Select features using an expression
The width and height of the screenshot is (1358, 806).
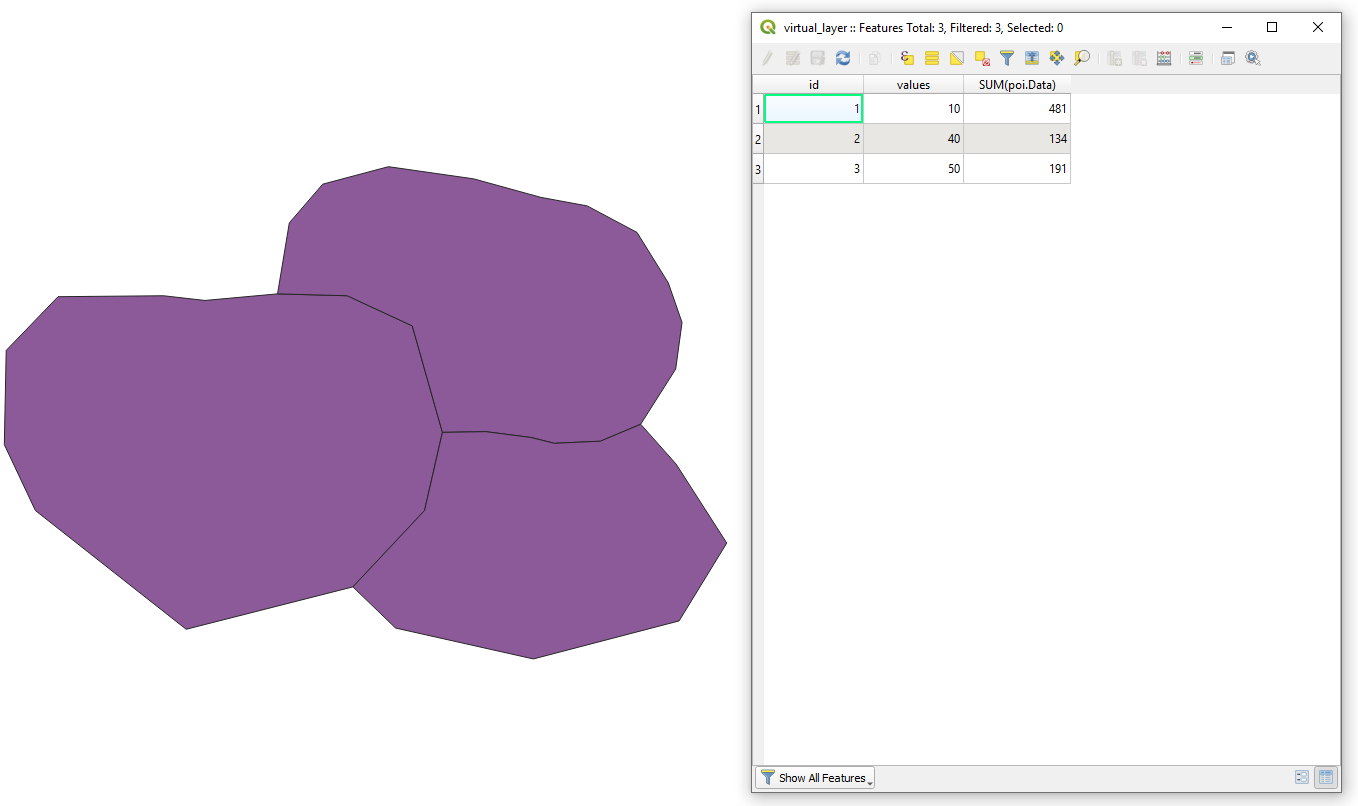[907, 58]
